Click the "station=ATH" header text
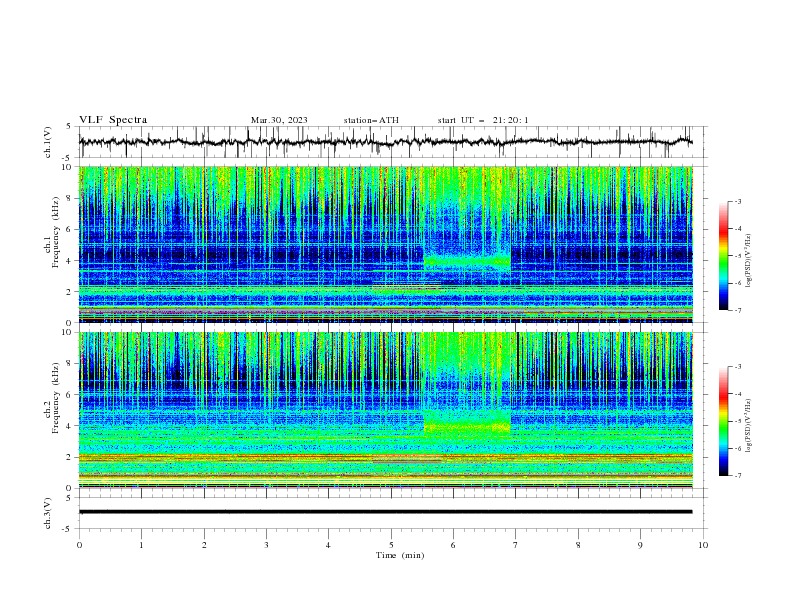Image resolution: width=792 pixels, height=612 pixels. pos(371,120)
